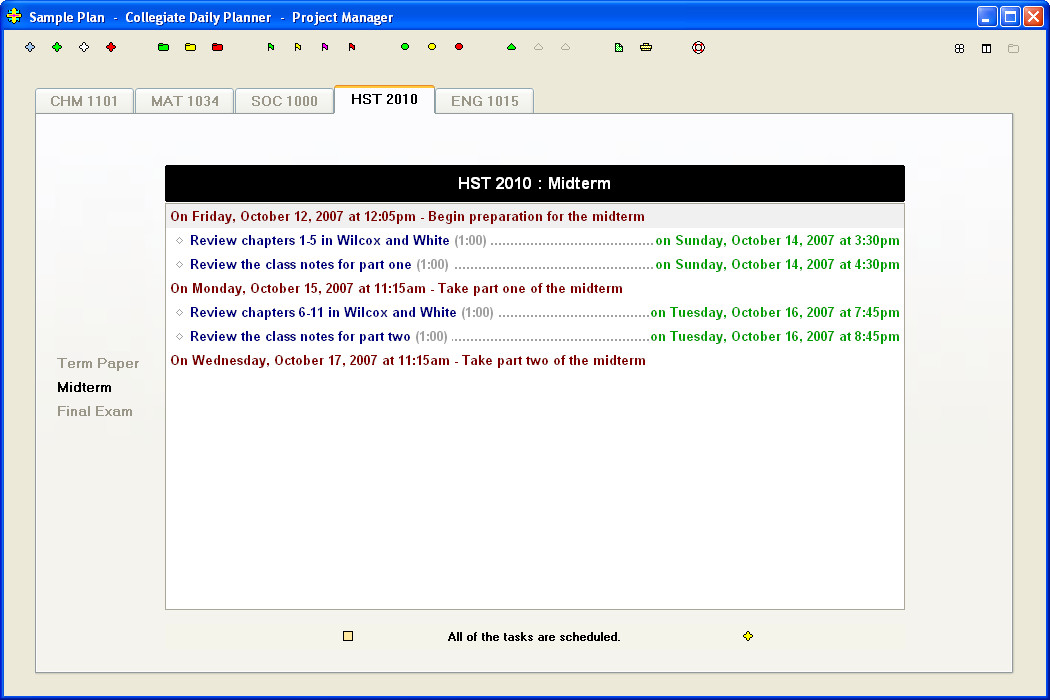Click the green diamond toolbar icon
The image size is (1050, 700).
coord(57,47)
